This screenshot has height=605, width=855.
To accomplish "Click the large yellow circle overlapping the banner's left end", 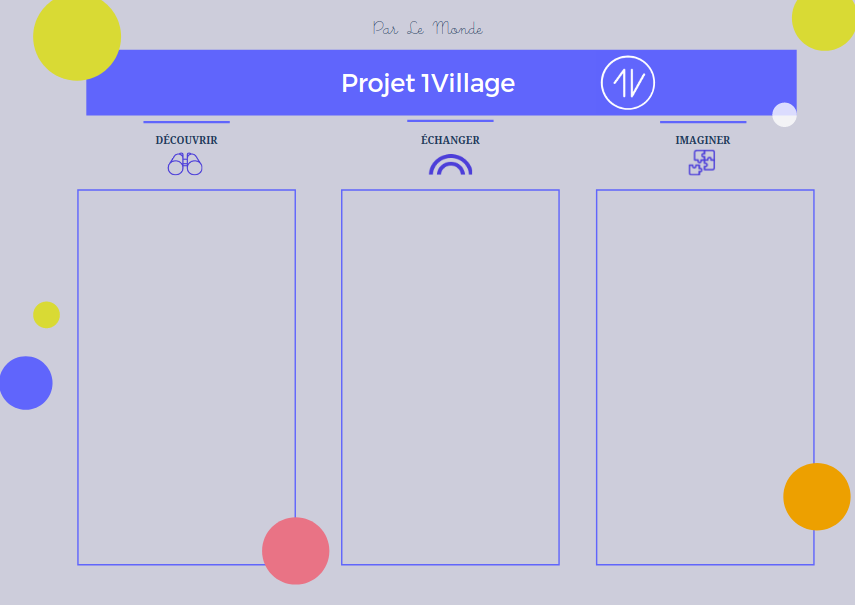I will 77,37.
